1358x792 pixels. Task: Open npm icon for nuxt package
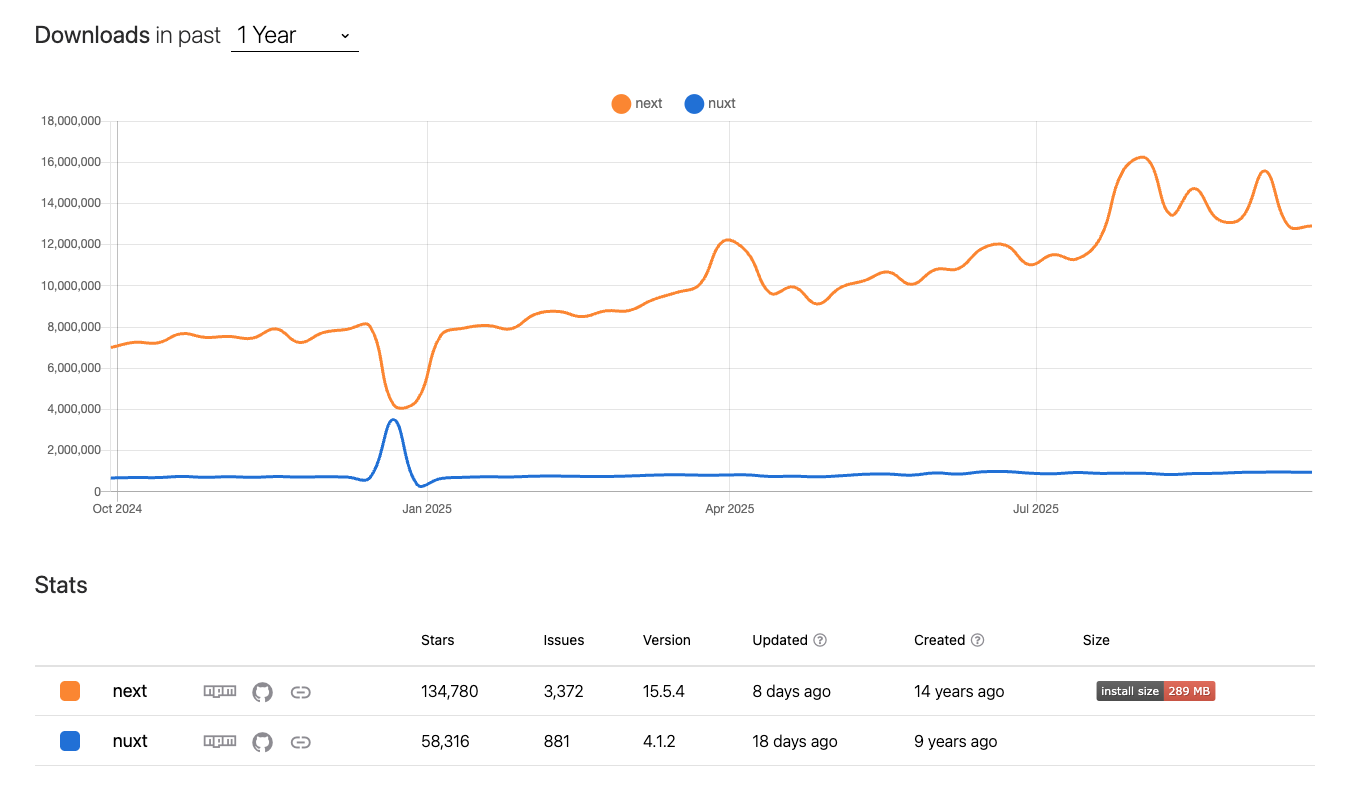coord(220,741)
